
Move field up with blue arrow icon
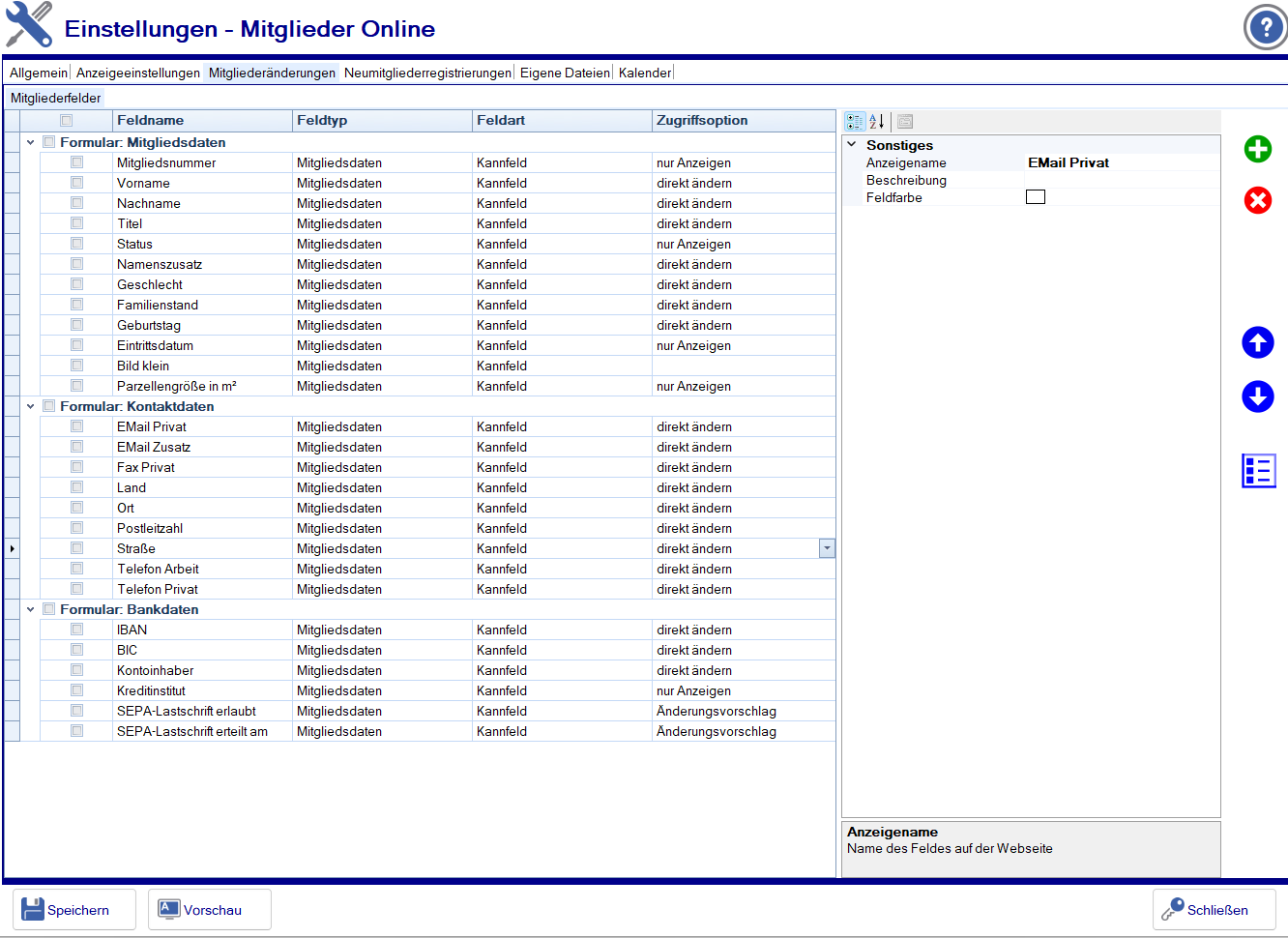tap(1257, 342)
